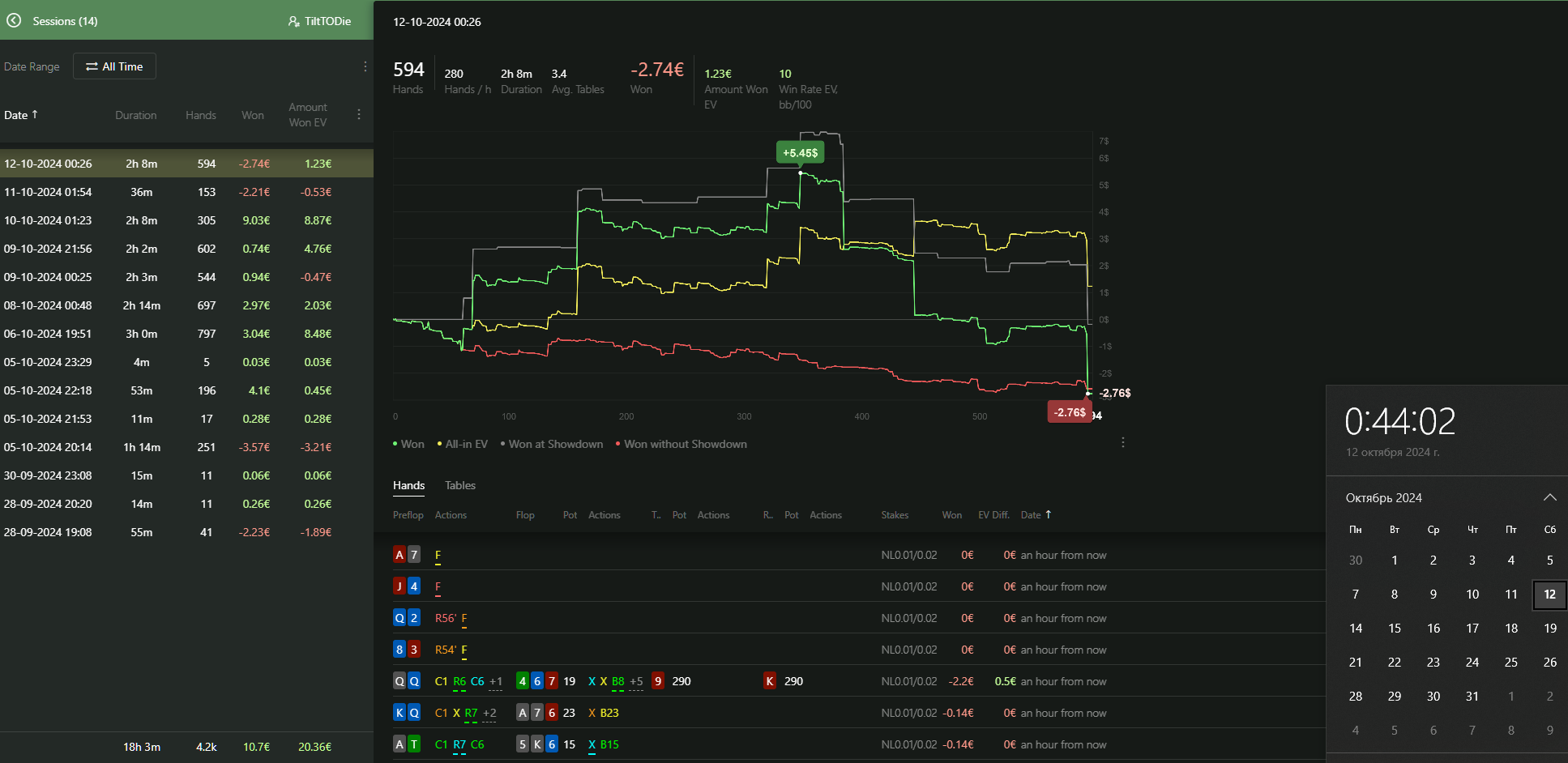Screen dimensions: 1568x763
Task: Select session 09-10-2024 00:25
Action: pyautogui.click(x=186, y=277)
